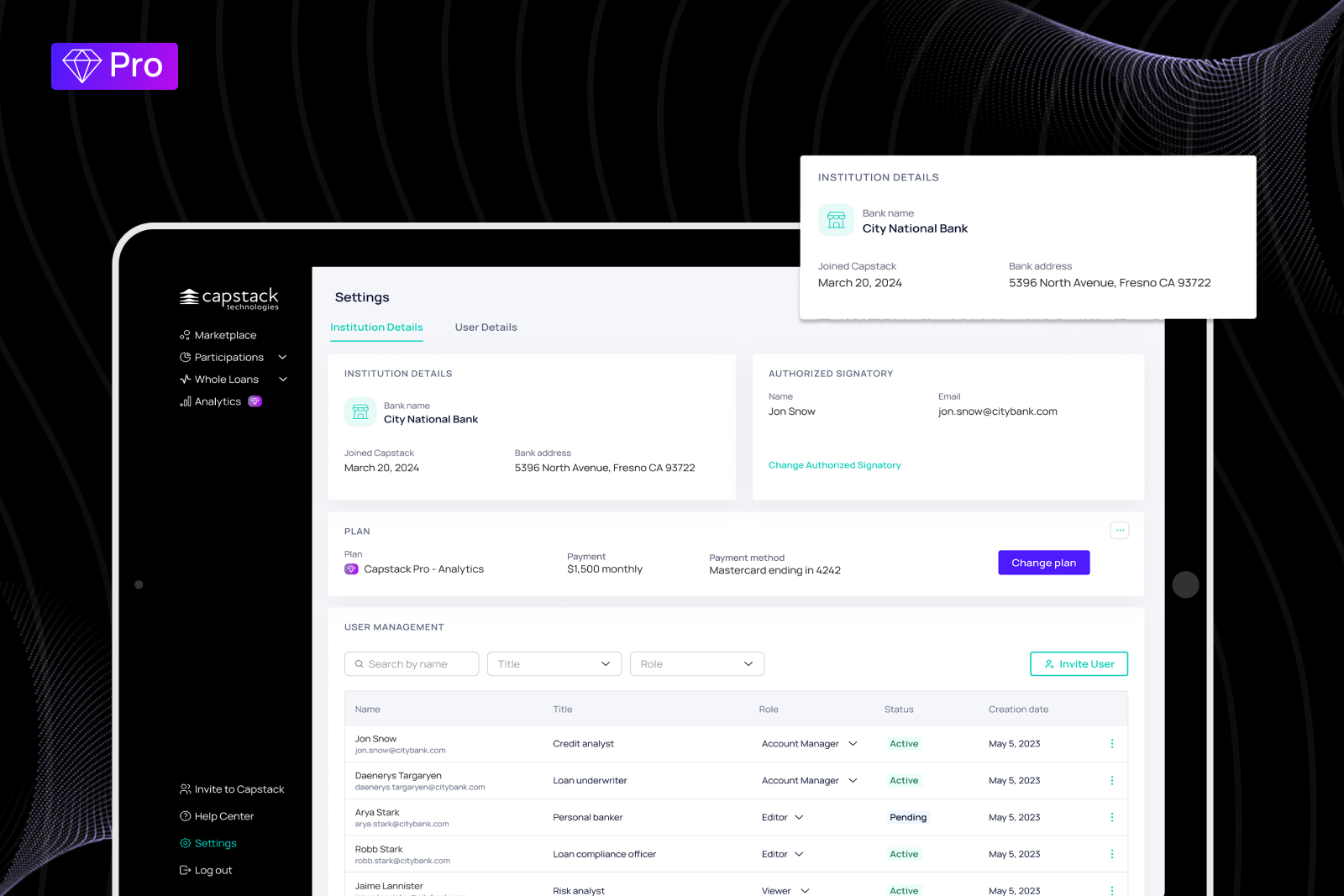Click the Log out arrow icon
This screenshot has width=1344, height=896.
(x=185, y=870)
